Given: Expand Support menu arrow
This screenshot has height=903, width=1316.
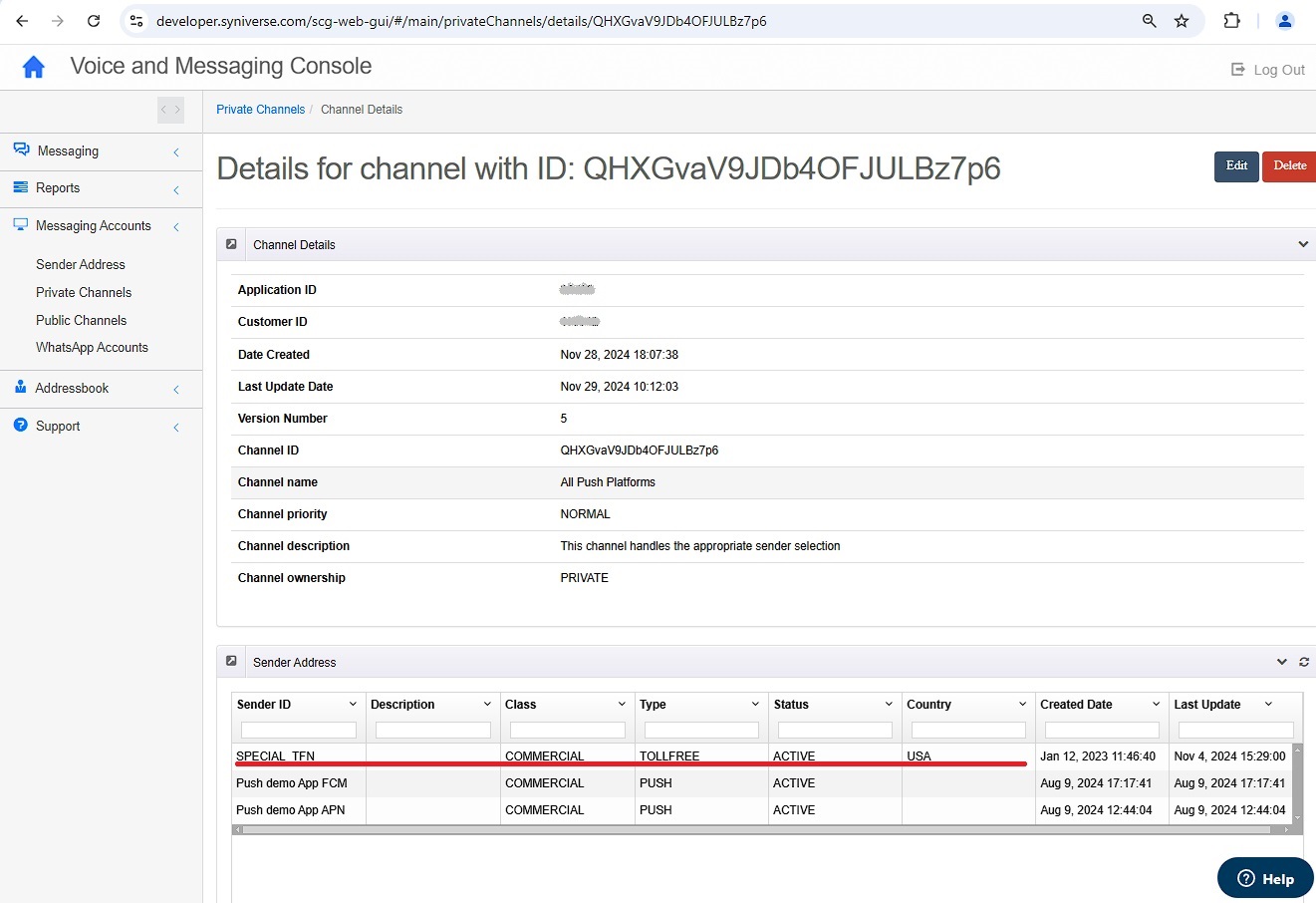Looking at the screenshot, I should 176,427.
